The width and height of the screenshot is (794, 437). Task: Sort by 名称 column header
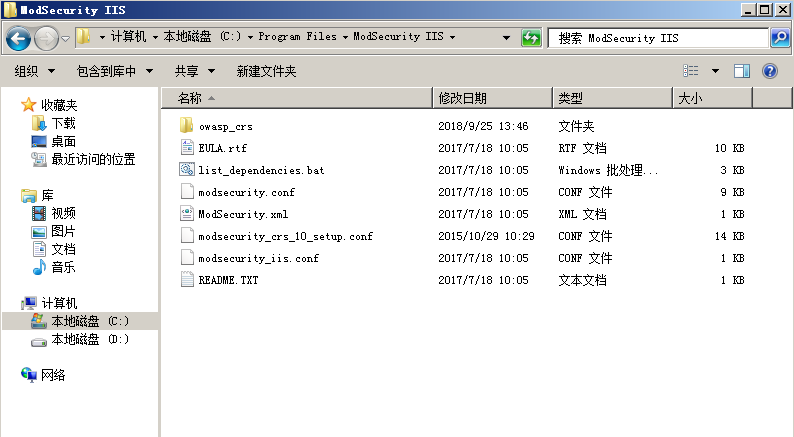(x=297, y=98)
